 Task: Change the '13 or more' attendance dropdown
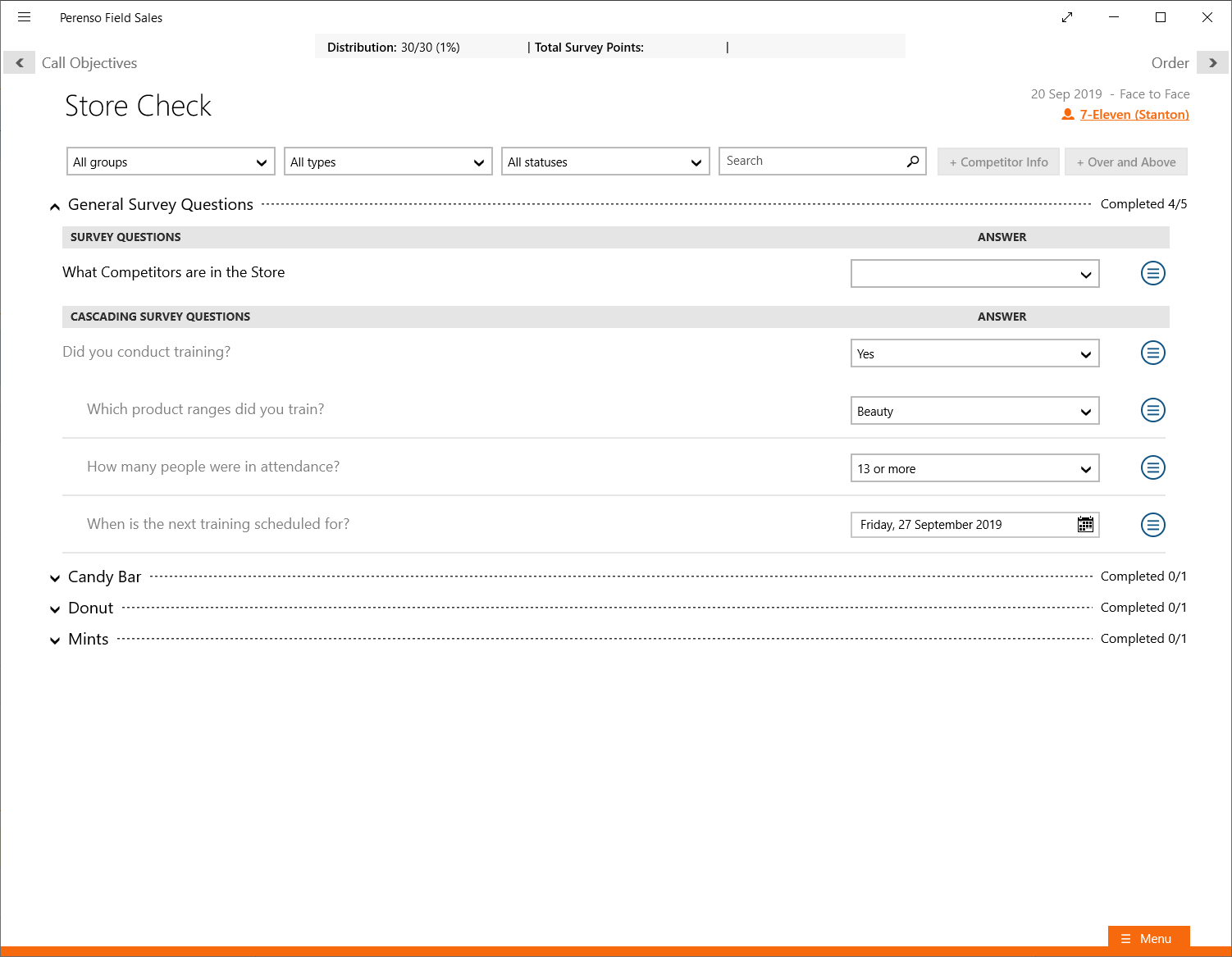point(975,468)
